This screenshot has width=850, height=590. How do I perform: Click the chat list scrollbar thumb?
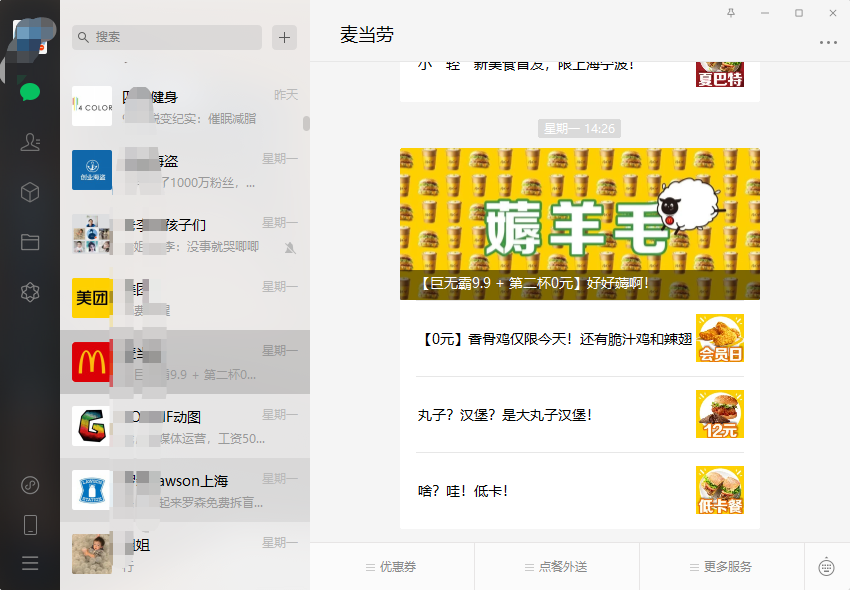[x=306, y=124]
